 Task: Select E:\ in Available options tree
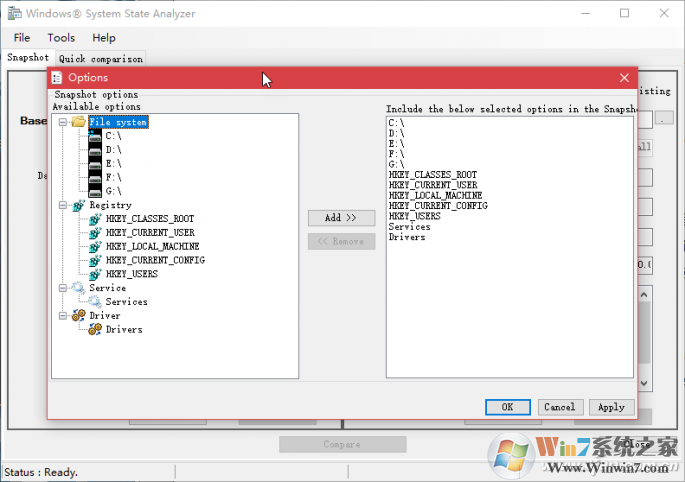[114, 164]
